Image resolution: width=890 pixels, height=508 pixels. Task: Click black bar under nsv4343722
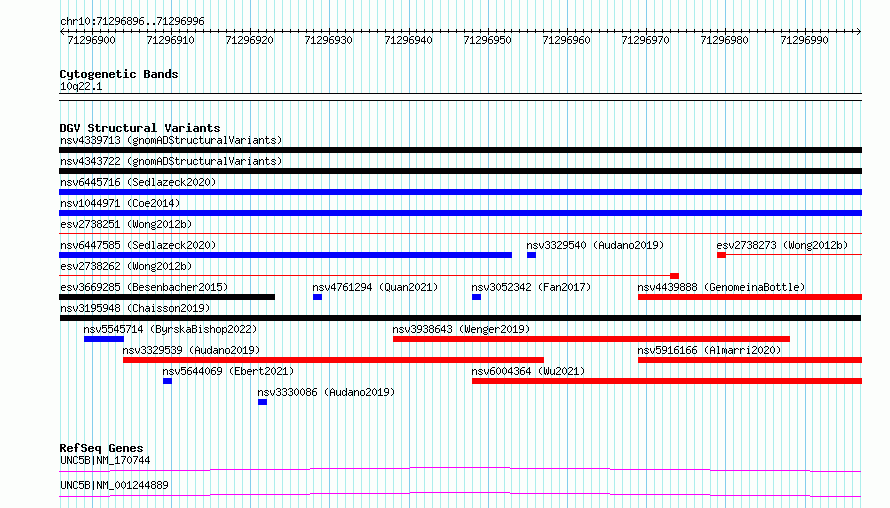pyautogui.click(x=460, y=171)
